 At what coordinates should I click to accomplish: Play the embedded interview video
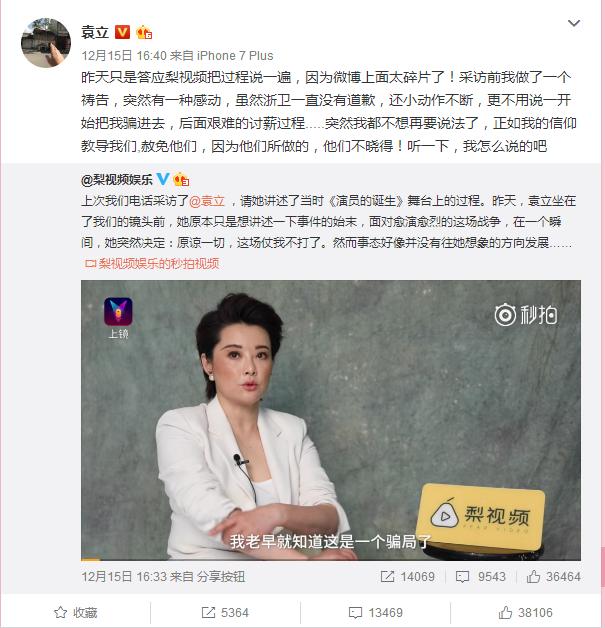(x=331, y=420)
